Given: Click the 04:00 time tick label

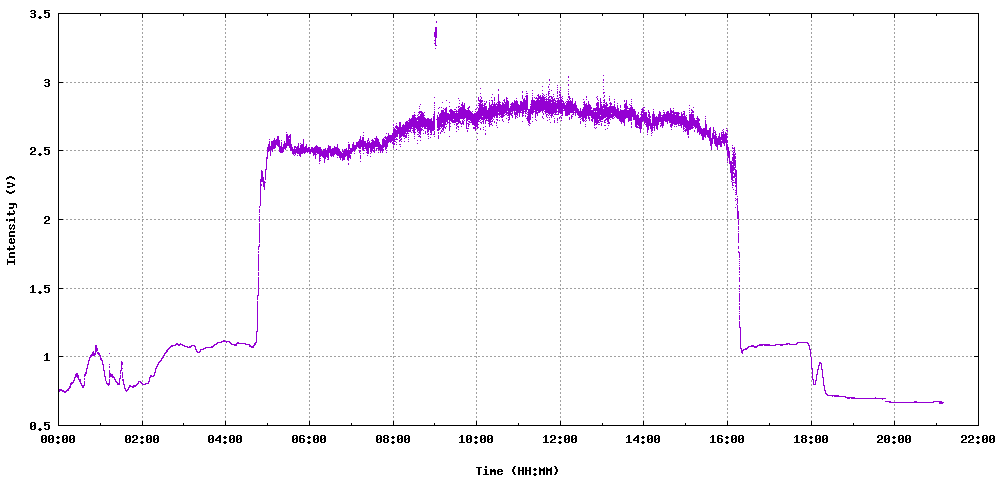Looking at the screenshot, I should click(225, 439).
